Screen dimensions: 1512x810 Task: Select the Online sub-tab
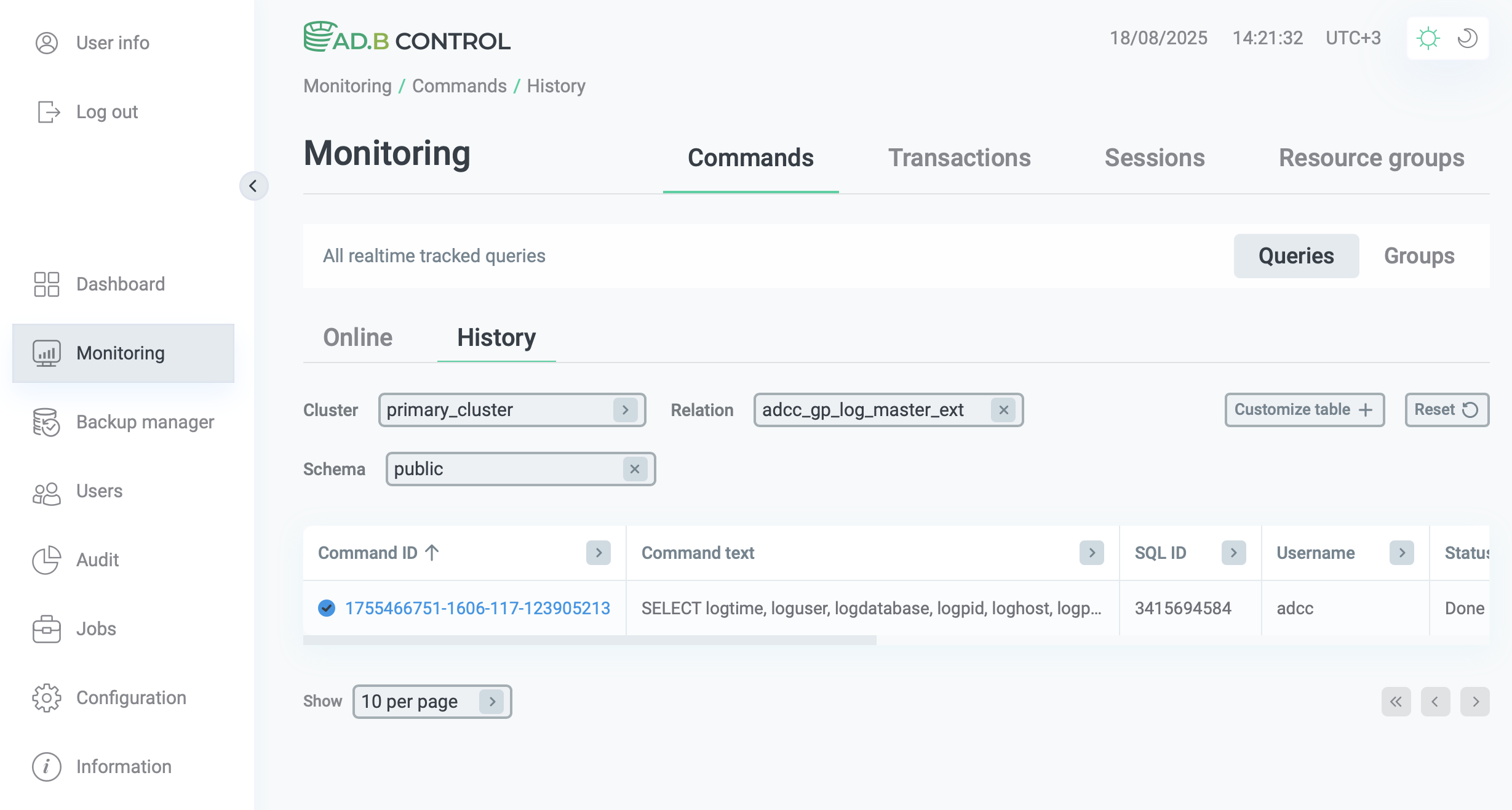[x=357, y=337]
